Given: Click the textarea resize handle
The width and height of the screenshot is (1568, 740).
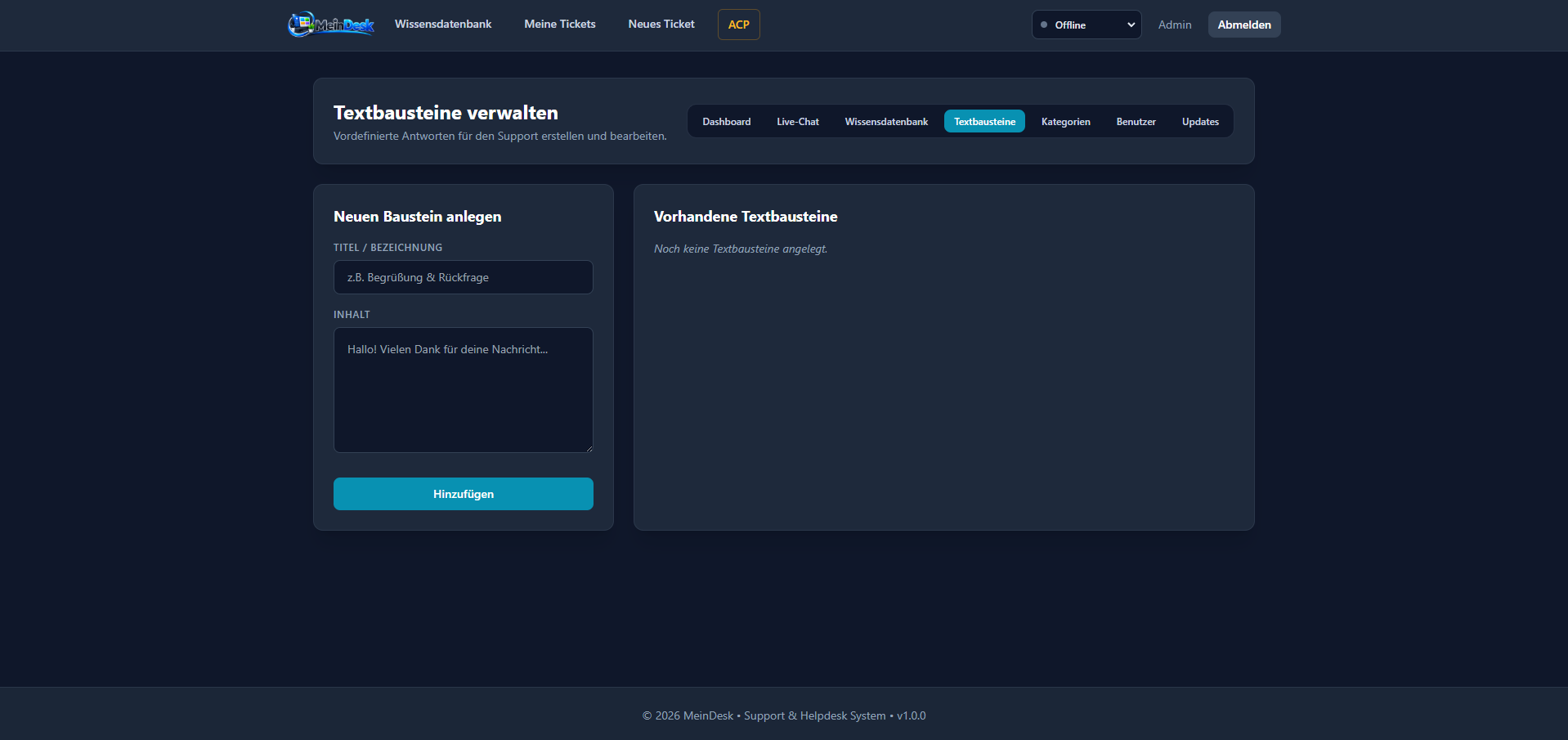Looking at the screenshot, I should [589, 448].
